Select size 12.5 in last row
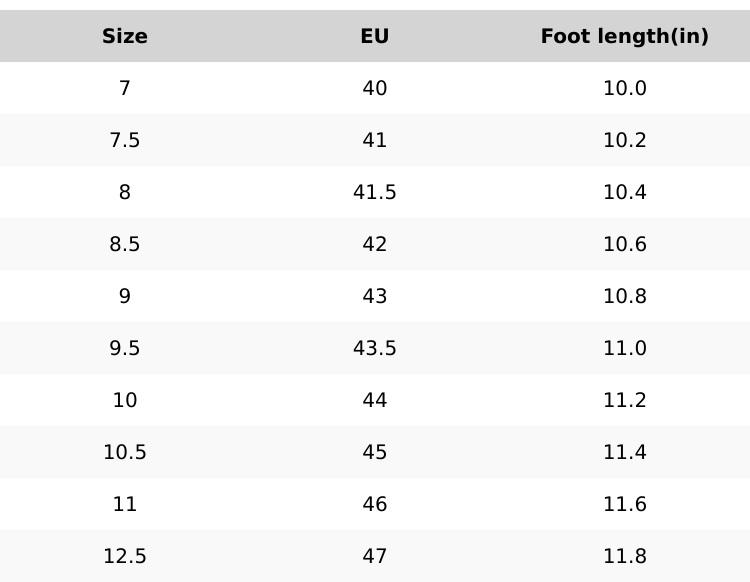Viewport: 750px width, 582px height. coord(125,556)
